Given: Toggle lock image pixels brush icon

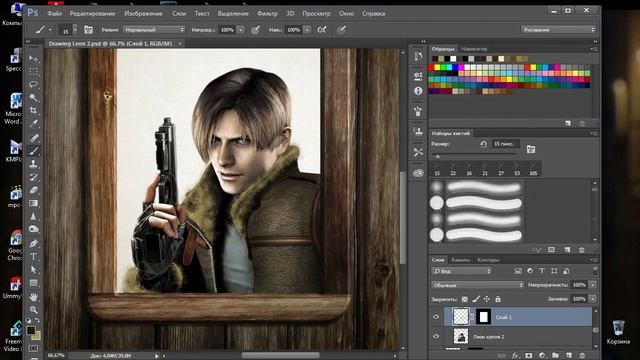Looking at the screenshot, I should coord(476,299).
